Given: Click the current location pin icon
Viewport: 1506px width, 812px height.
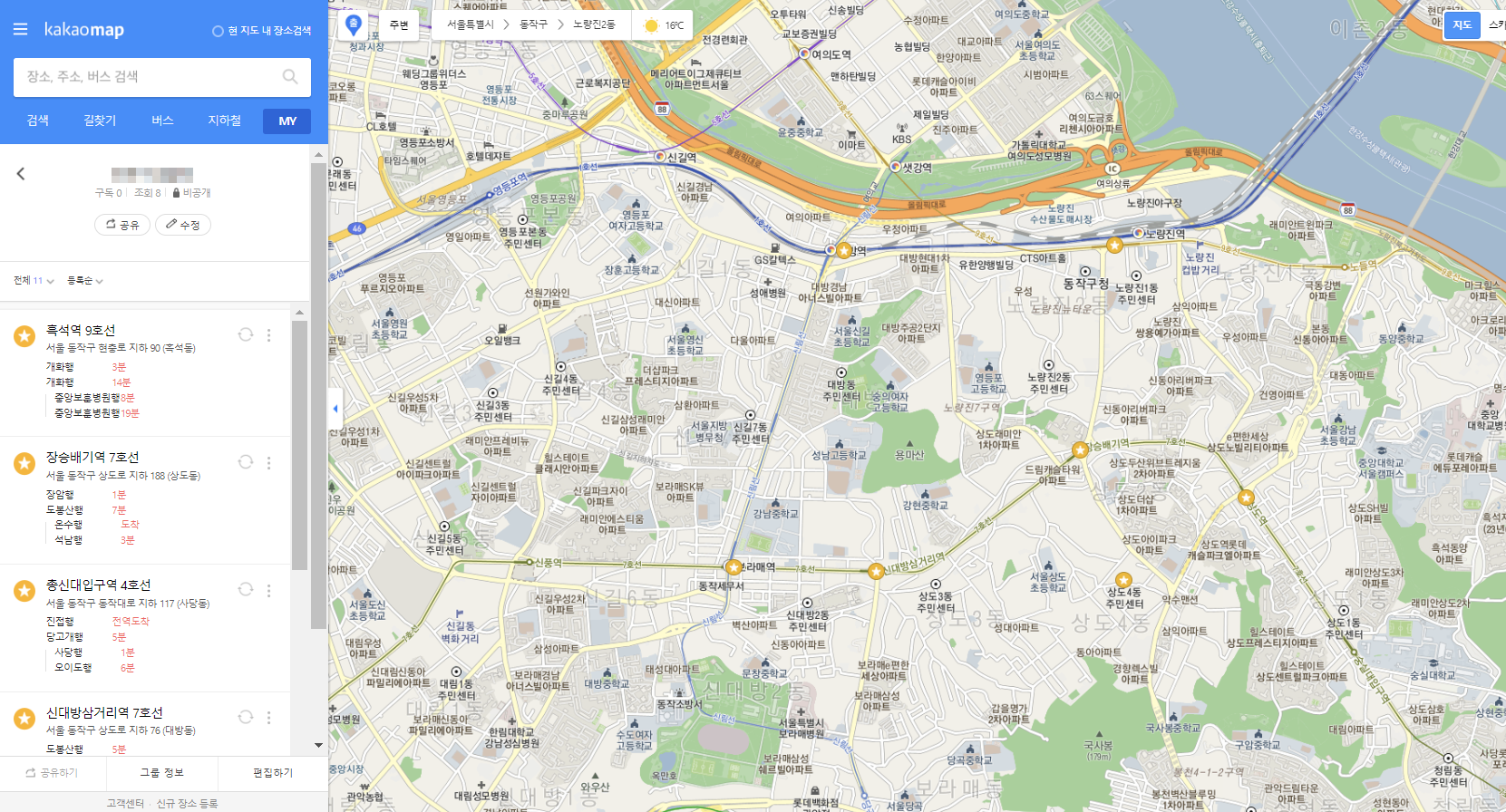Looking at the screenshot, I should point(354,24).
